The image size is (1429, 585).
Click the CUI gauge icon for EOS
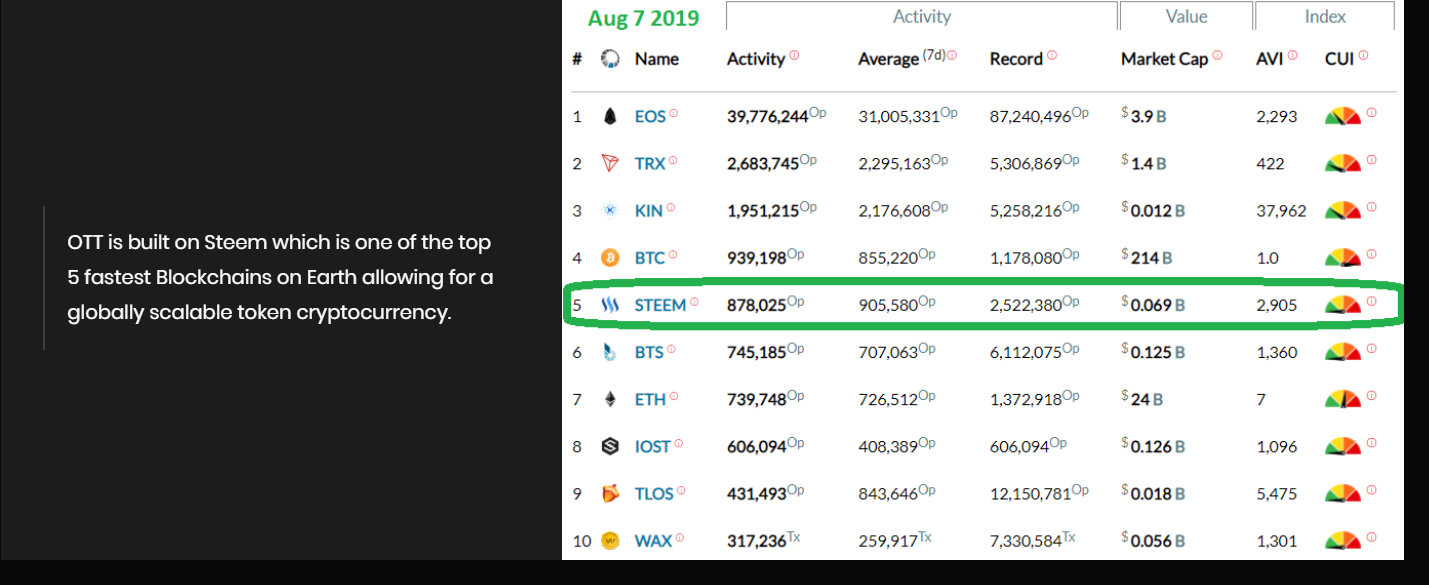tap(1343, 116)
